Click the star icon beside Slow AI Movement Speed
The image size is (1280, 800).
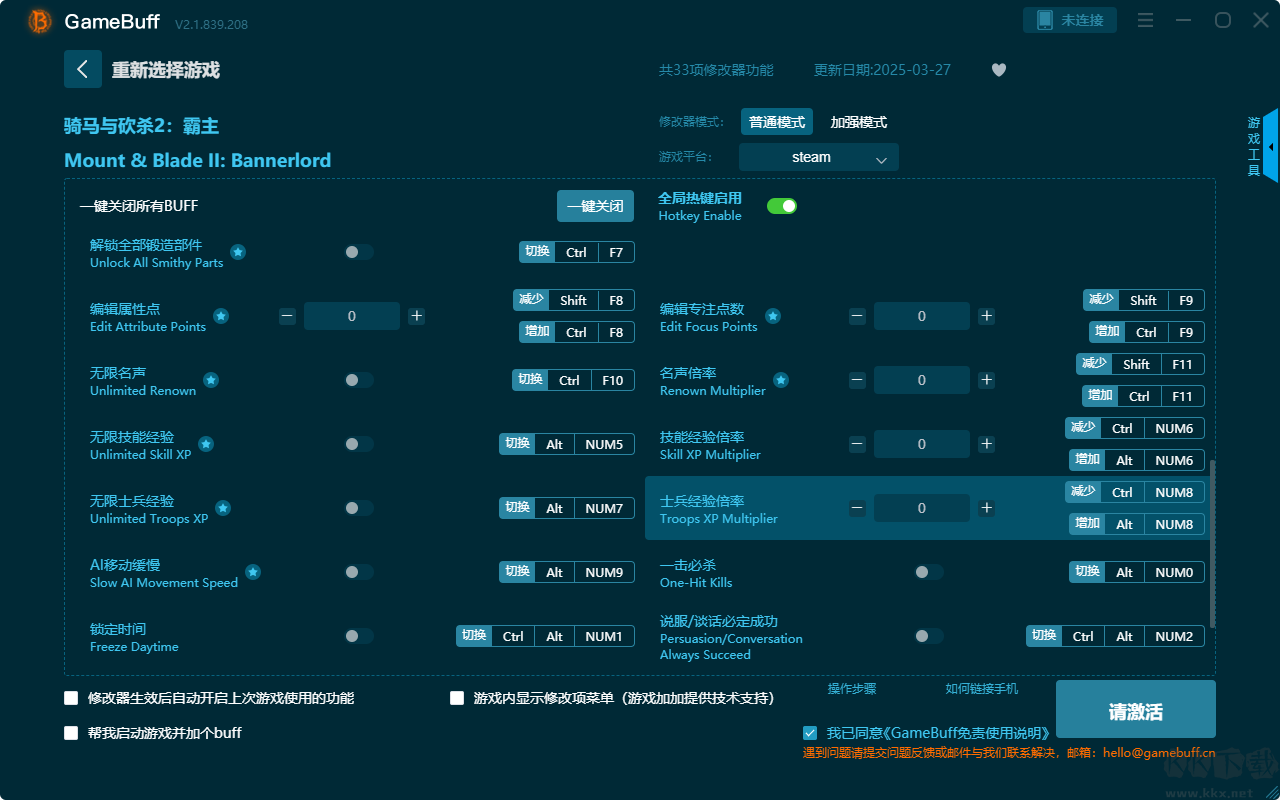coord(253,572)
